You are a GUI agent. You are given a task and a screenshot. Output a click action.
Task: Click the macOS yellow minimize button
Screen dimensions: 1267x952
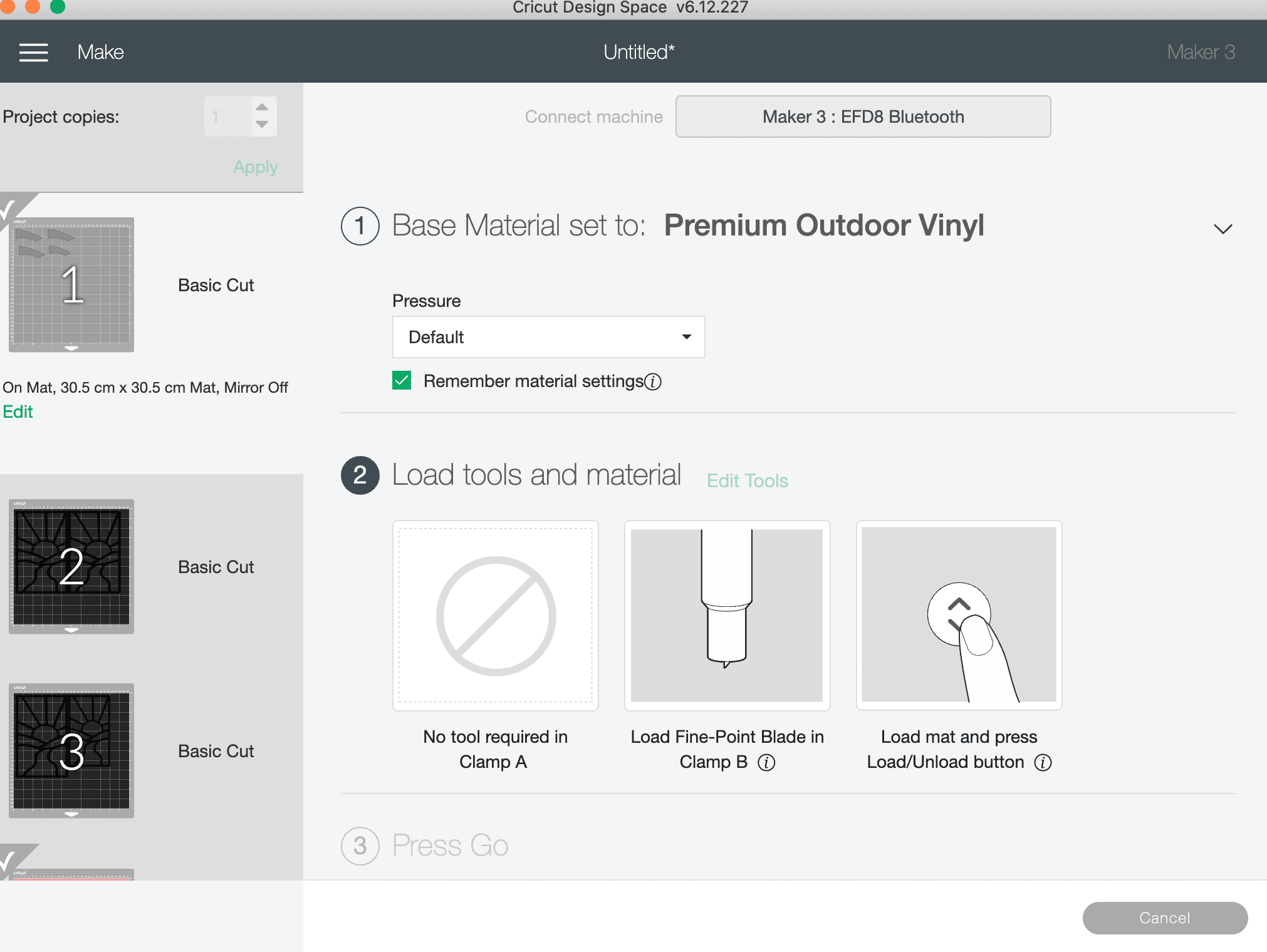[33, 6]
